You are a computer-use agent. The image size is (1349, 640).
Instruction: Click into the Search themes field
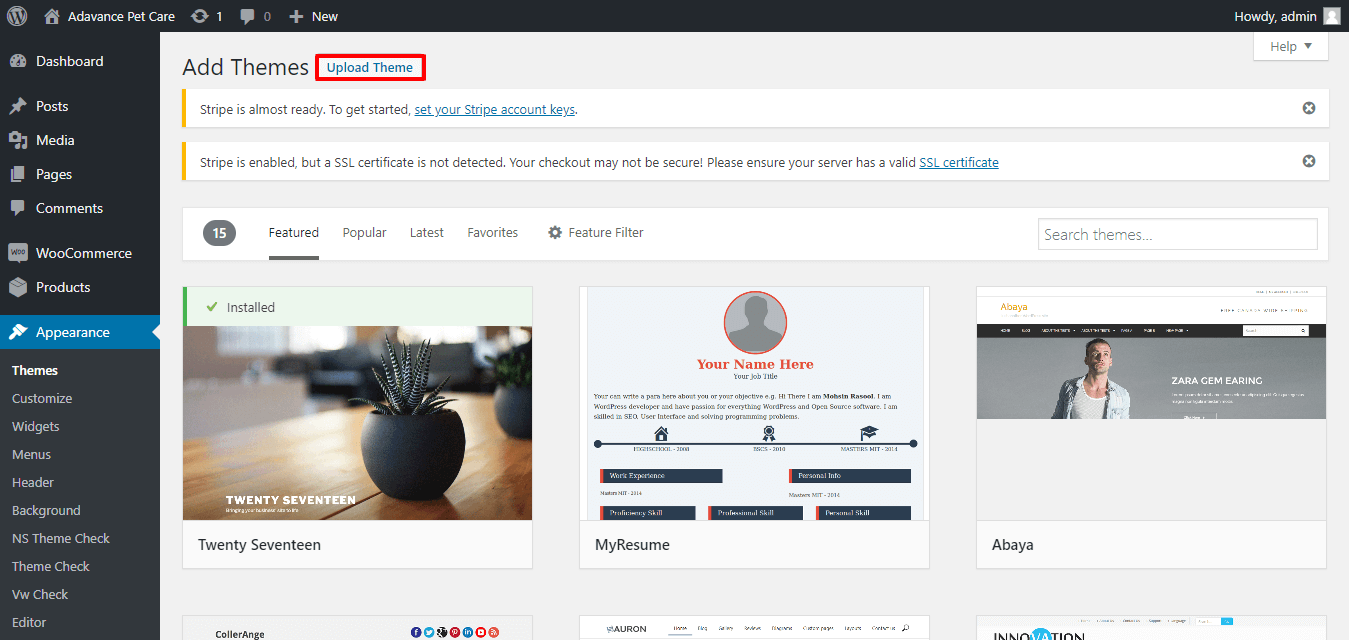coord(1177,234)
